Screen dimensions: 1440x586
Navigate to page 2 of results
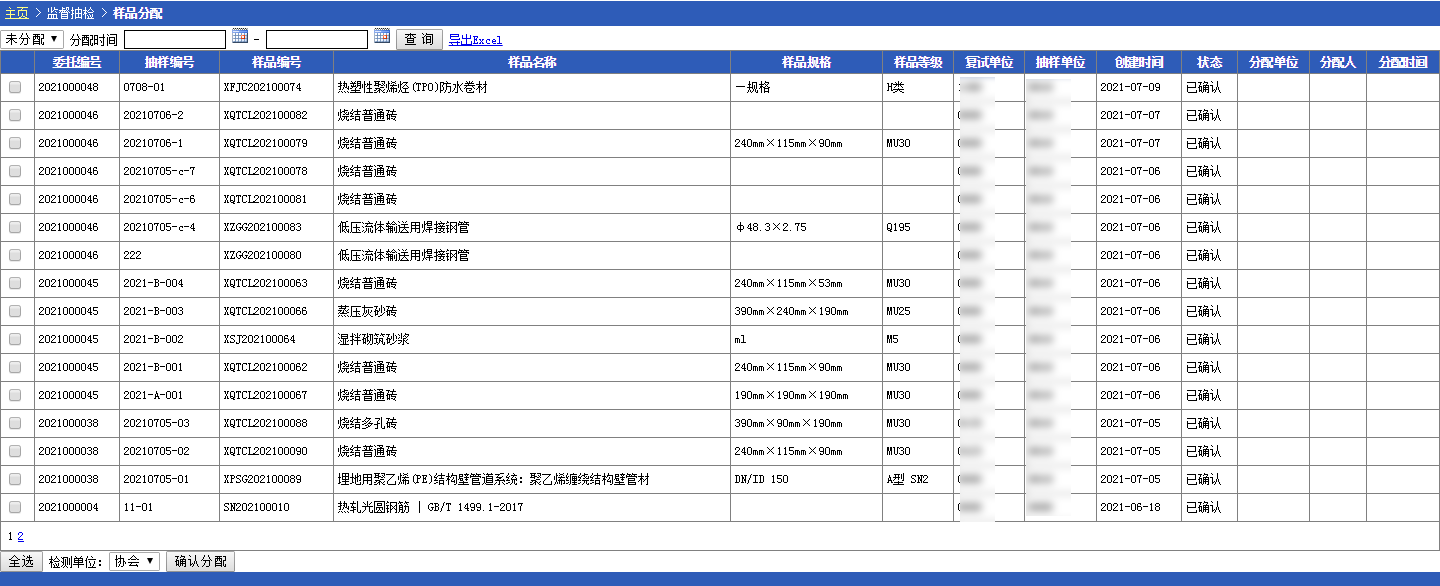(20, 536)
